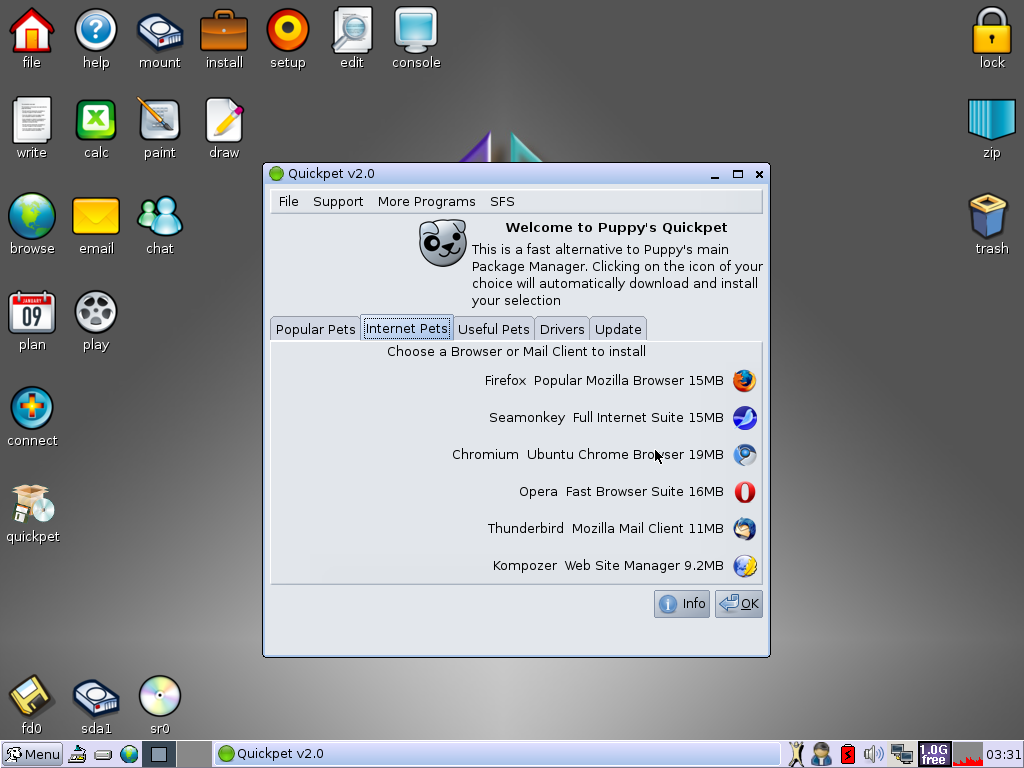Open the help desktop icon
Viewport: 1024px width, 768px height.
click(95, 38)
